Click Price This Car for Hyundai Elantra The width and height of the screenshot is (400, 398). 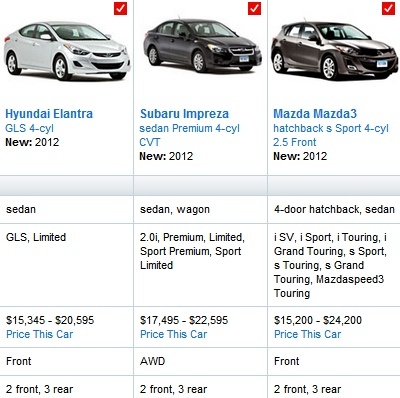40,334
